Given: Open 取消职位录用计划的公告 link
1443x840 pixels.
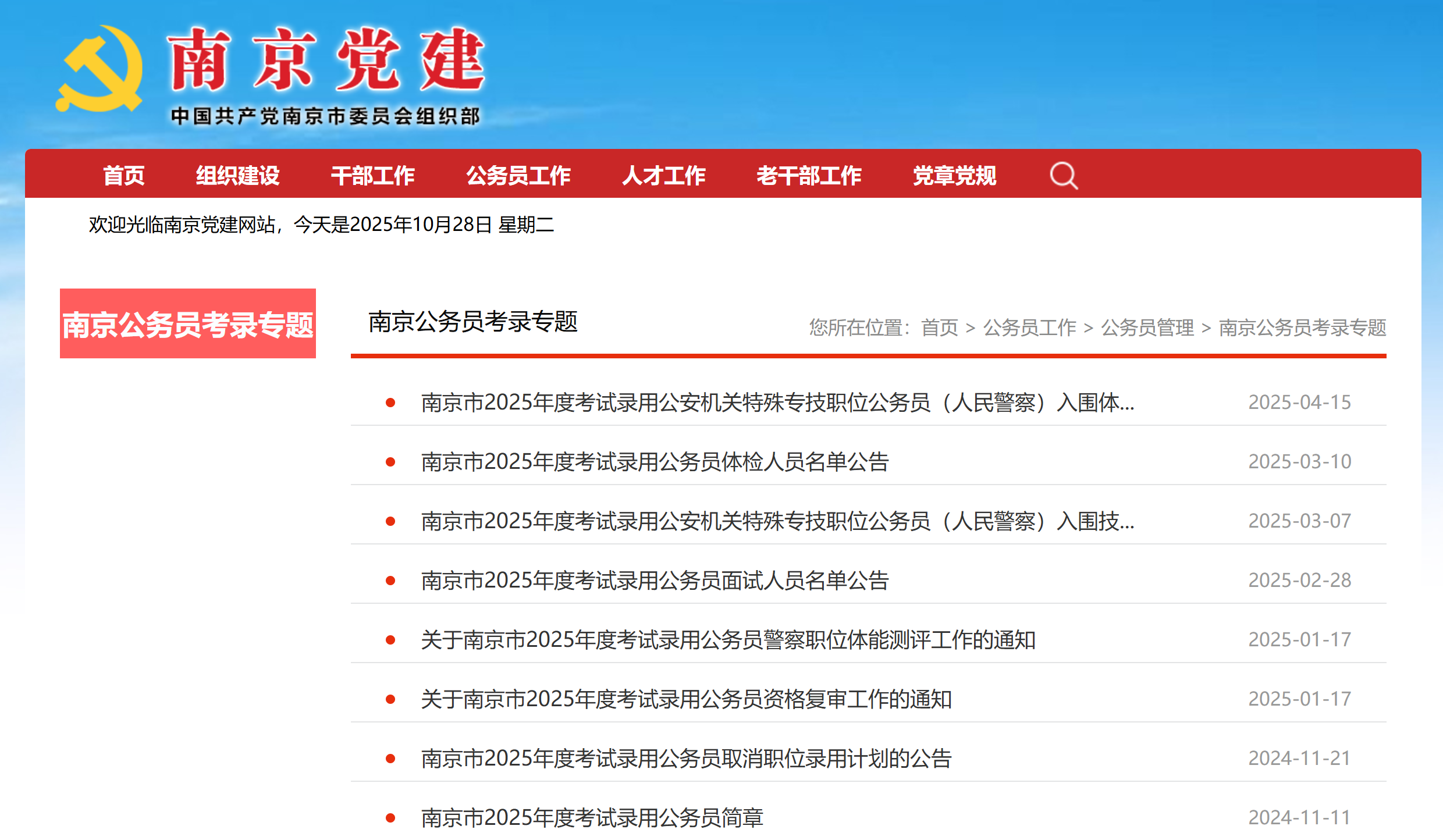Looking at the screenshot, I should (686, 759).
